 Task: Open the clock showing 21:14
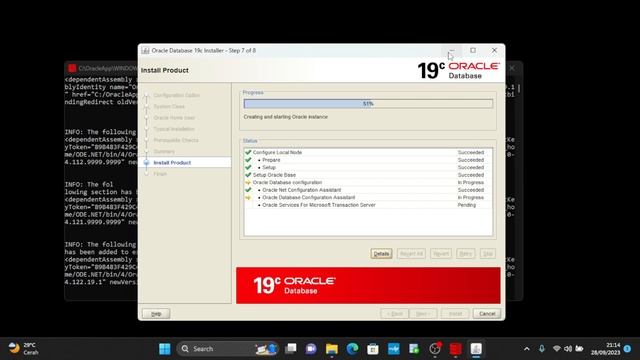(605, 349)
